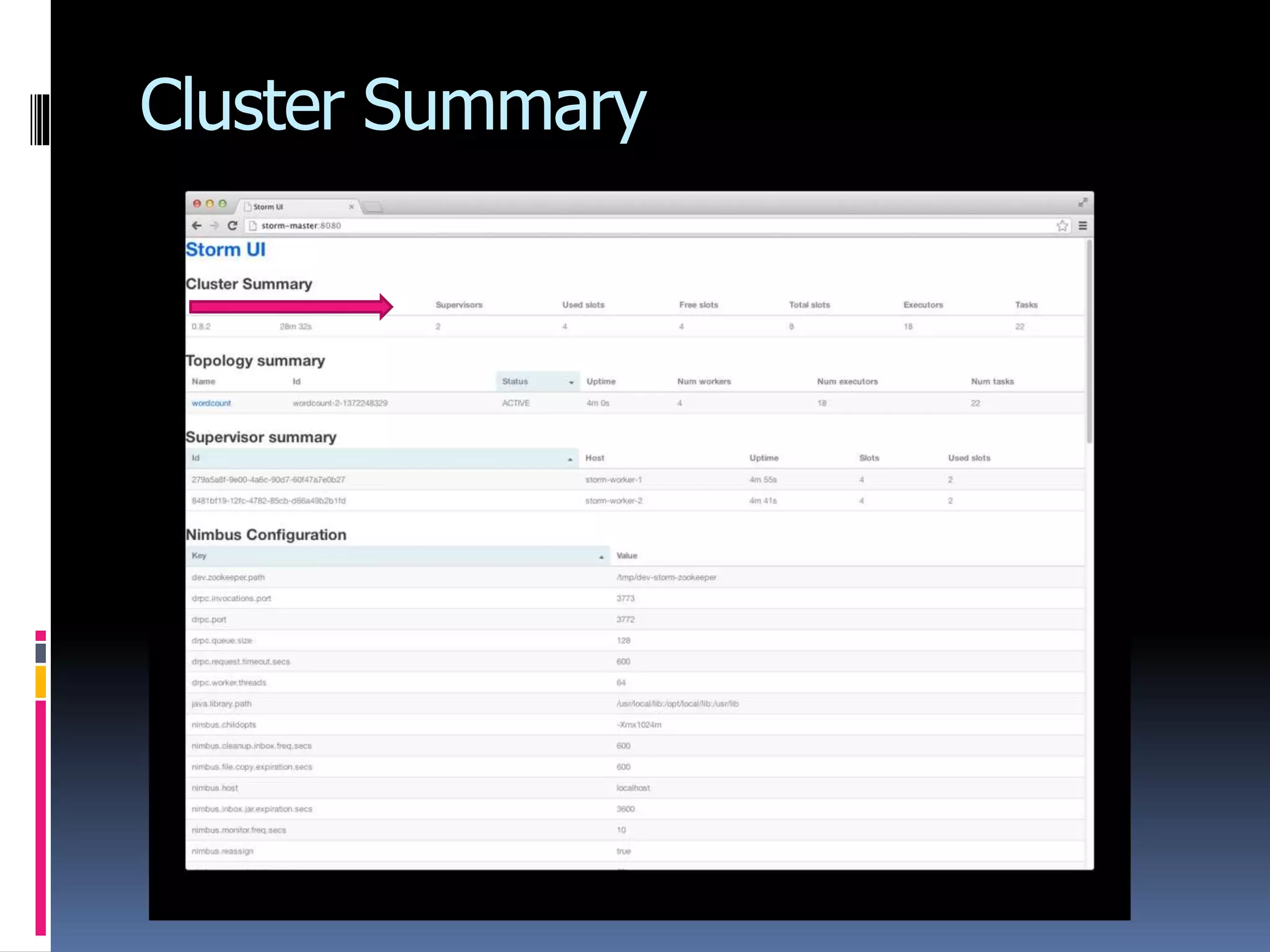The image size is (1270, 952).
Task: Select value /tmp/dev-storm-zookeeper
Action: pos(666,578)
